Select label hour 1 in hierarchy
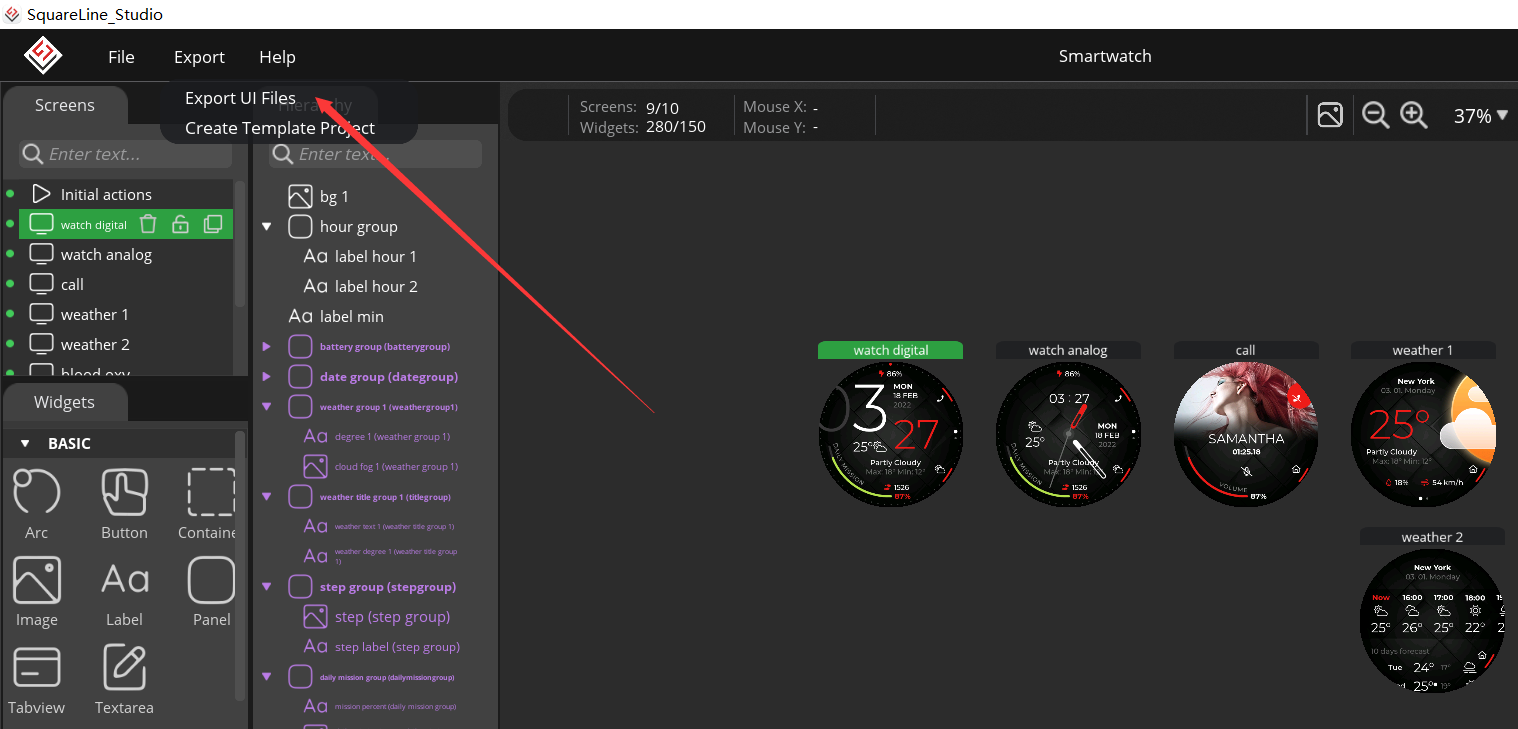 tap(360, 256)
